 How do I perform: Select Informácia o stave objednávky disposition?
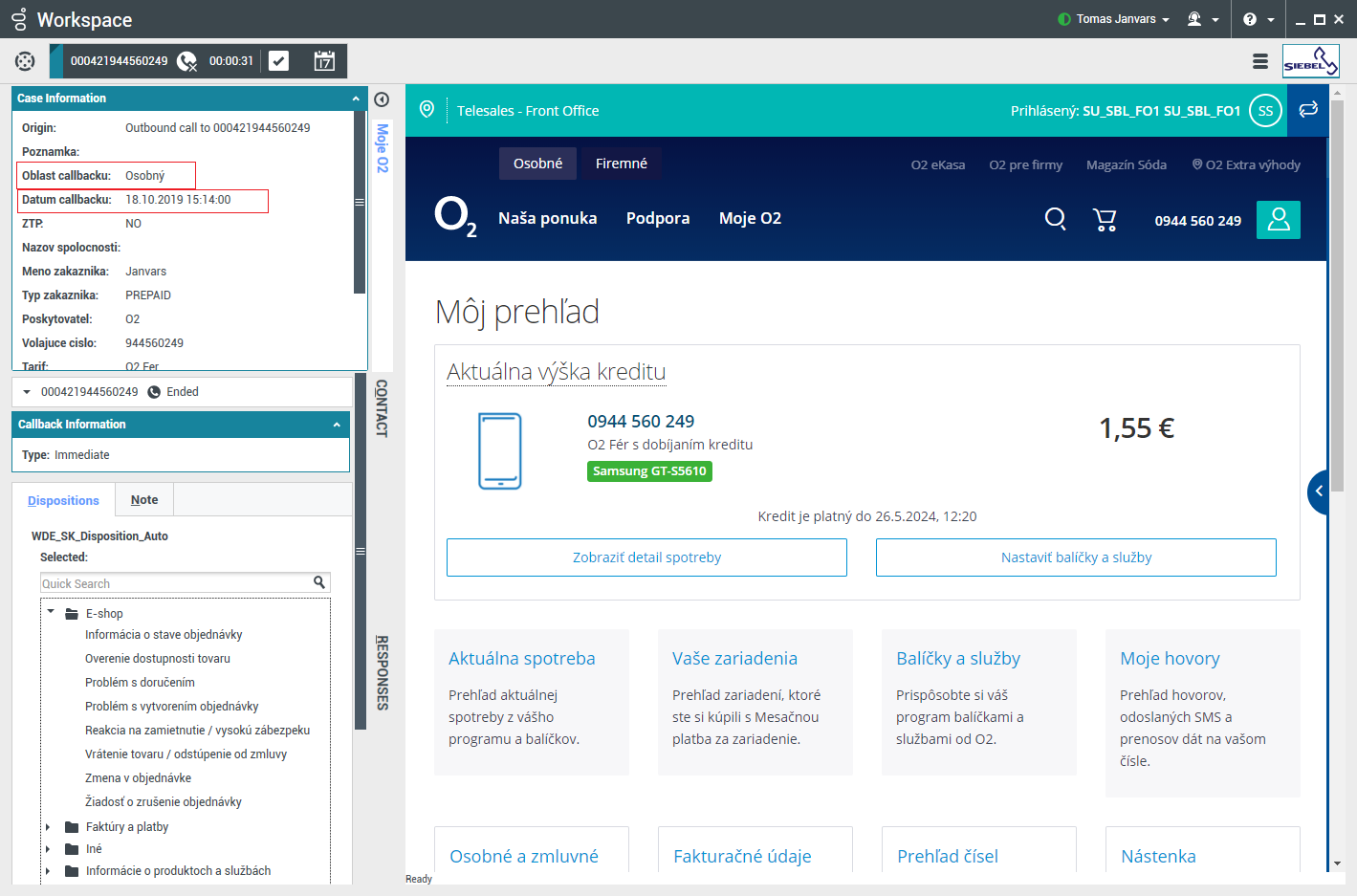(164, 635)
